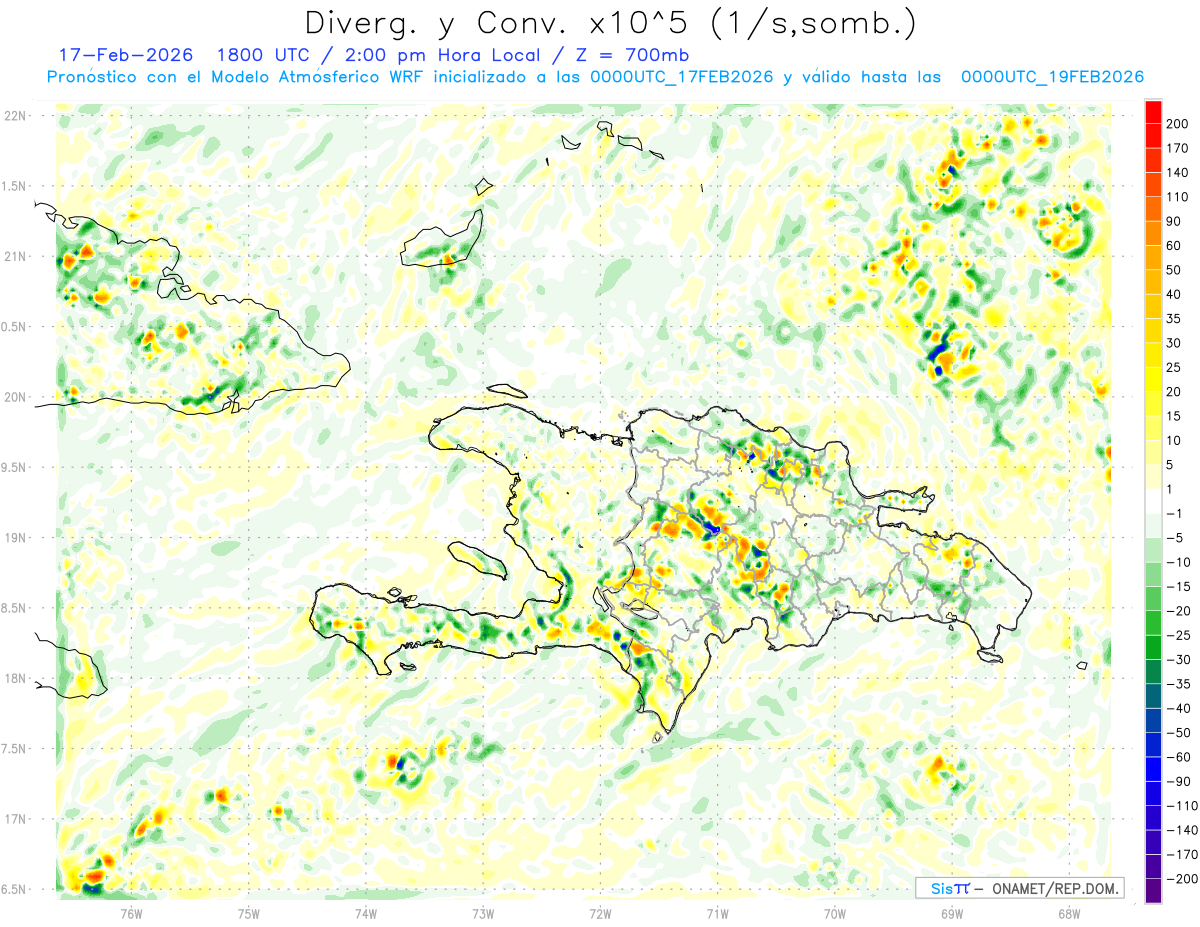Click 'Modelo Atmosferico WRF' in the subtitle
Screen dimensions: 1200x927
pyautogui.click(x=308, y=77)
